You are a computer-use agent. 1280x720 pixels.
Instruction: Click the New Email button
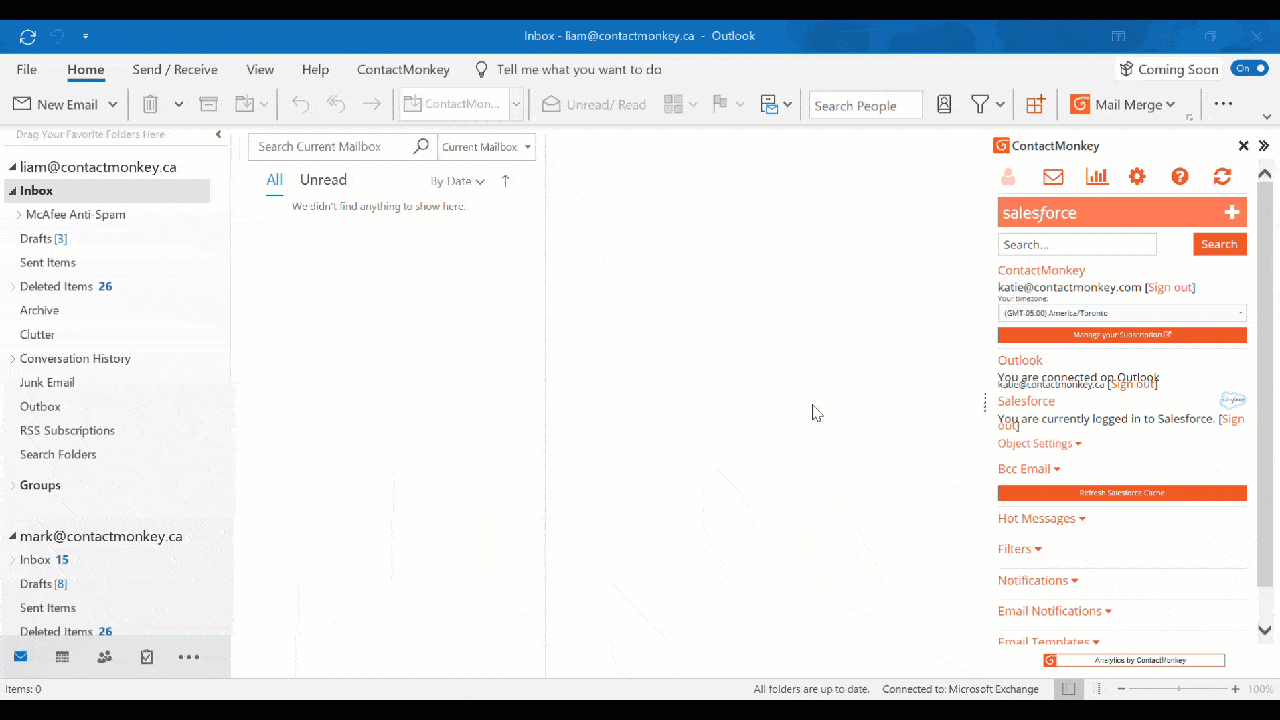coord(56,104)
